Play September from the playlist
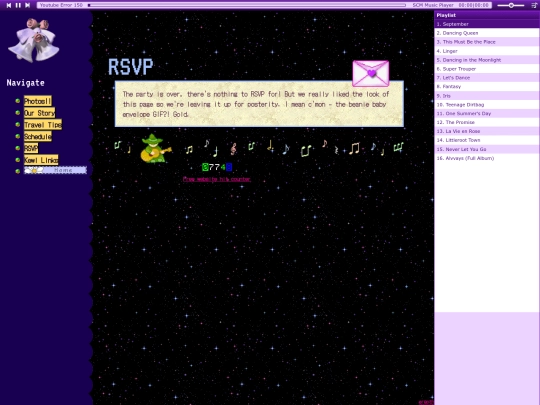The height and width of the screenshot is (405, 540). [x=487, y=24]
